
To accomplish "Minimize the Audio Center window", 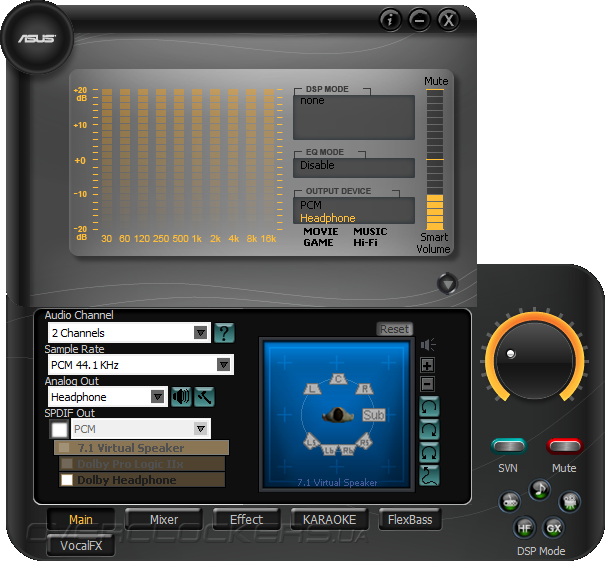I will pyautogui.click(x=419, y=19).
